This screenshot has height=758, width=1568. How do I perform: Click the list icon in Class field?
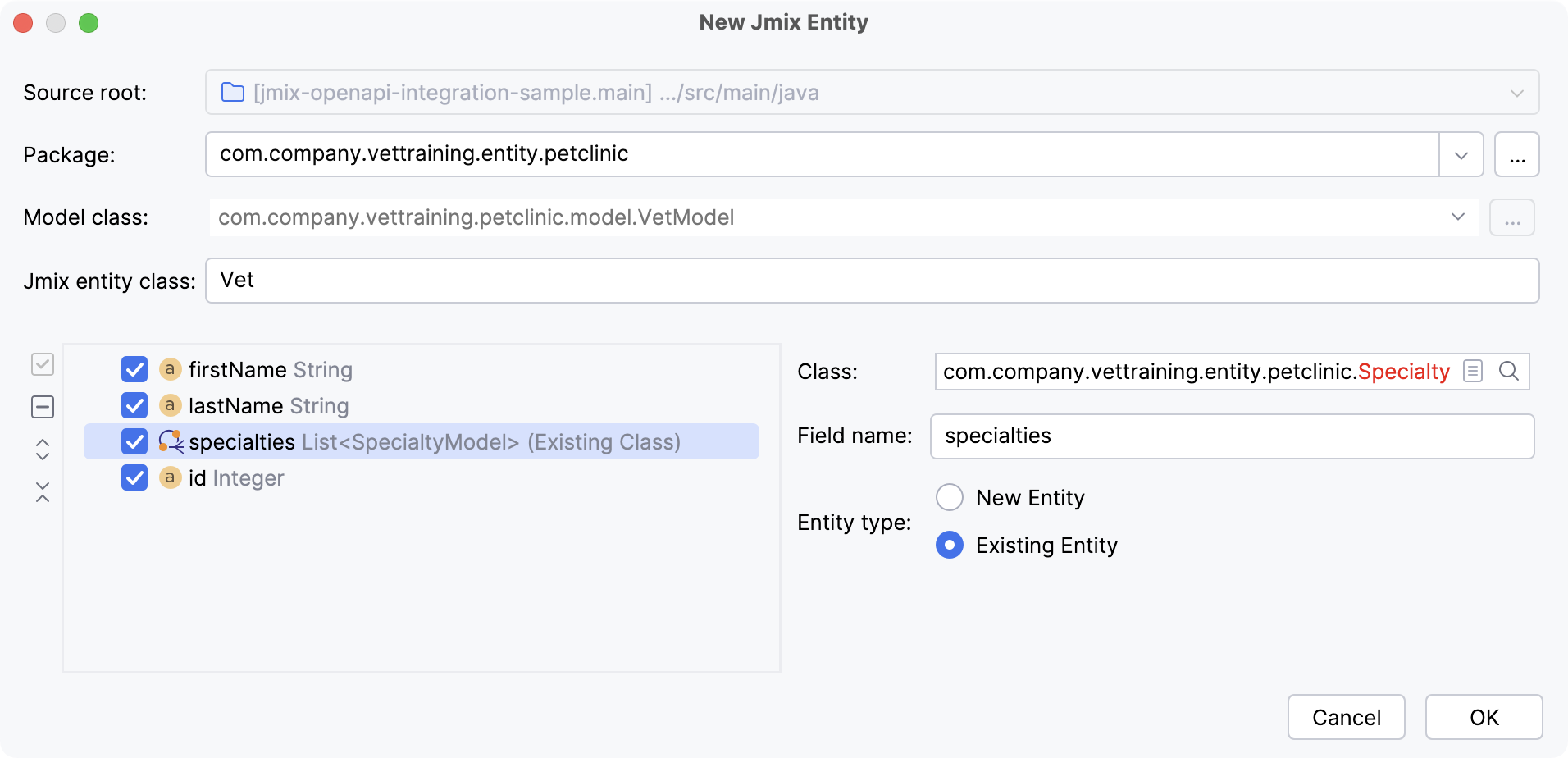tap(1473, 372)
